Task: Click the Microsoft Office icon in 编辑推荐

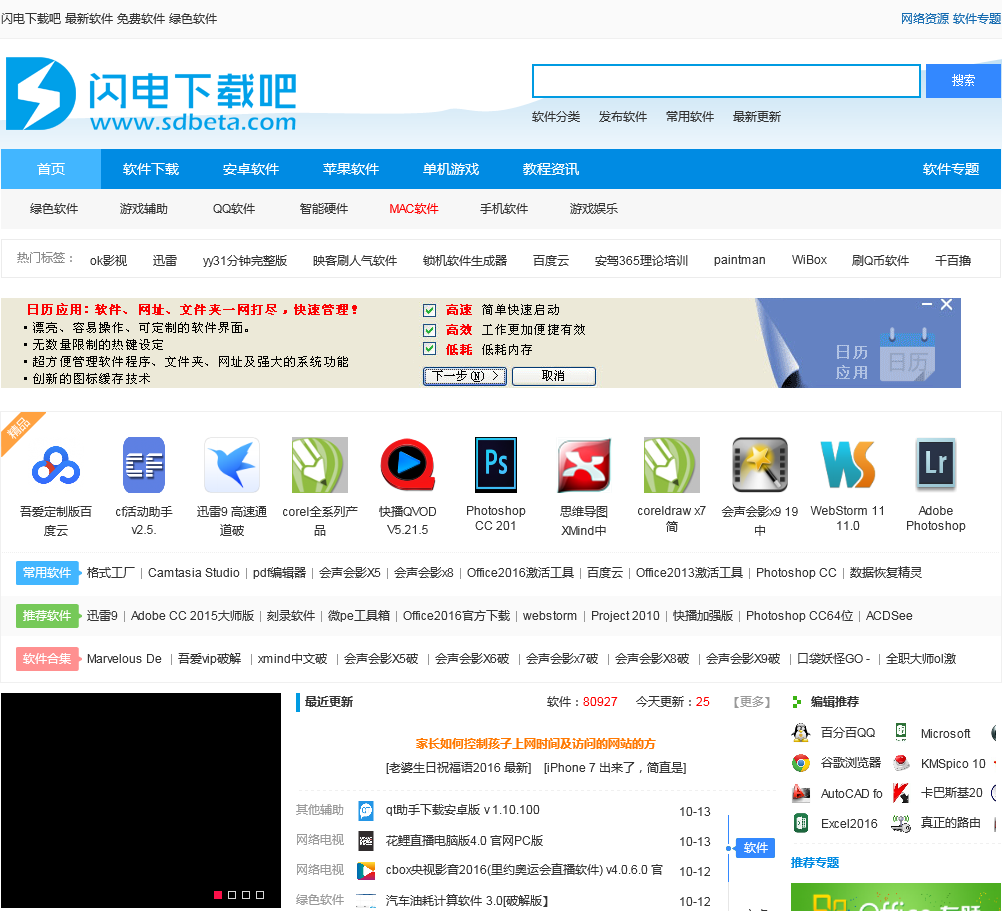Action: [x=900, y=733]
